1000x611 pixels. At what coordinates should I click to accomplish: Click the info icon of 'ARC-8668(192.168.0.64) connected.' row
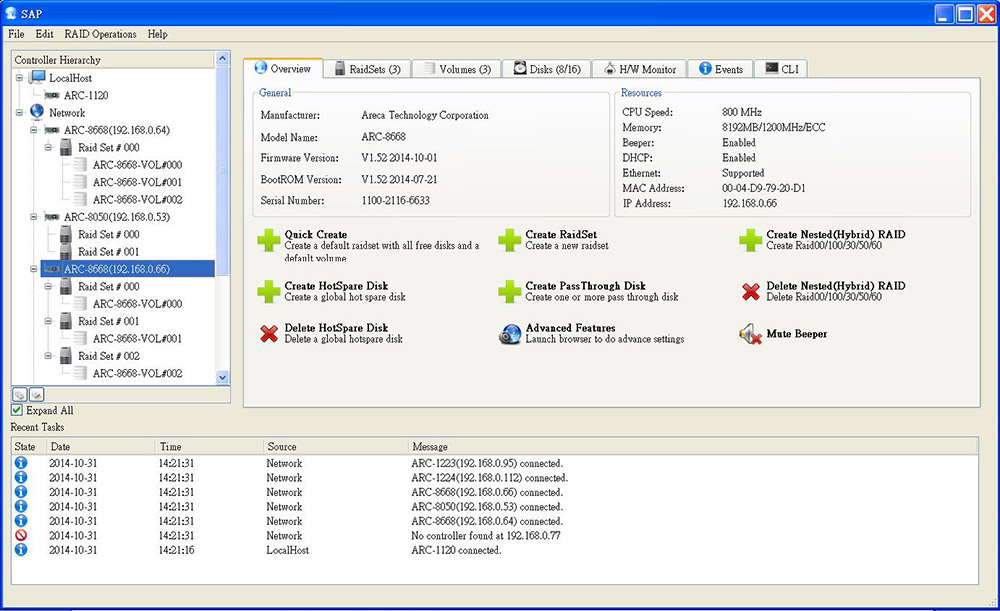tap(21, 521)
